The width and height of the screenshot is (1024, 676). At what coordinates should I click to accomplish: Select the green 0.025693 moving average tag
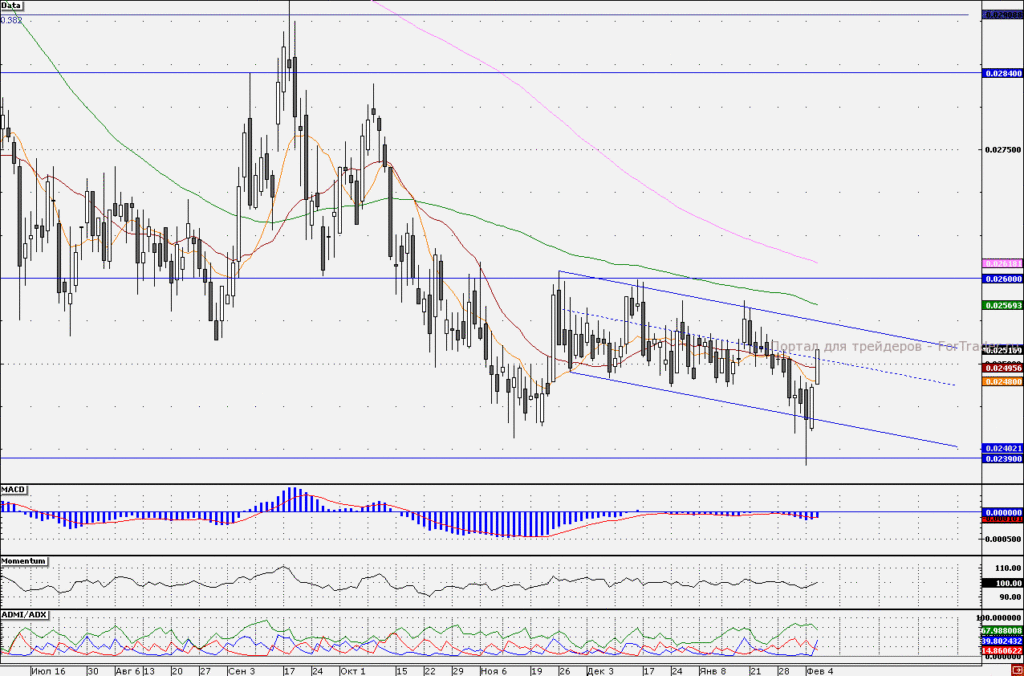click(x=1002, y=305)
